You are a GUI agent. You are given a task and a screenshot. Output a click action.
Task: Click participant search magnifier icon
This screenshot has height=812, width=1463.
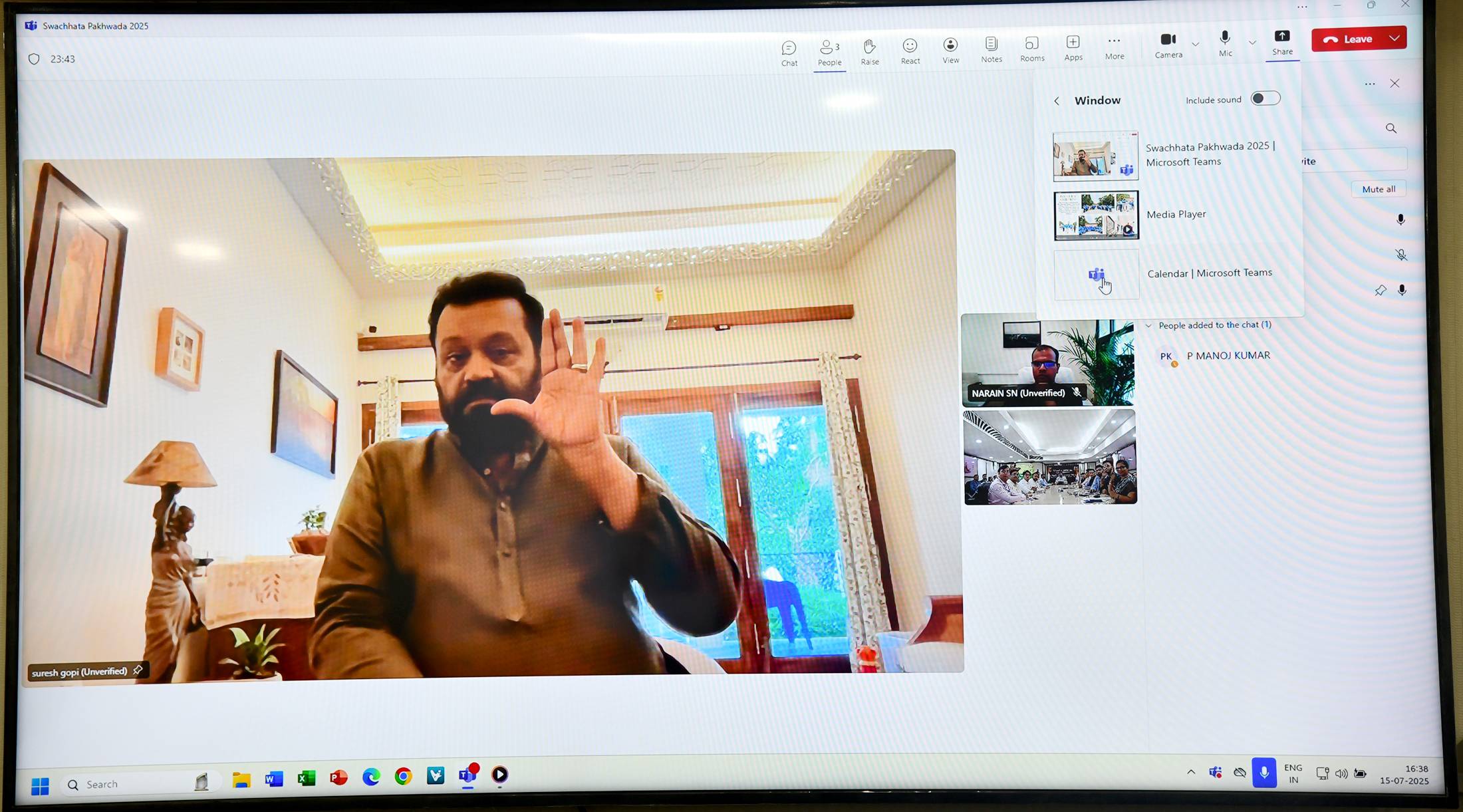tap(1391, 128)
